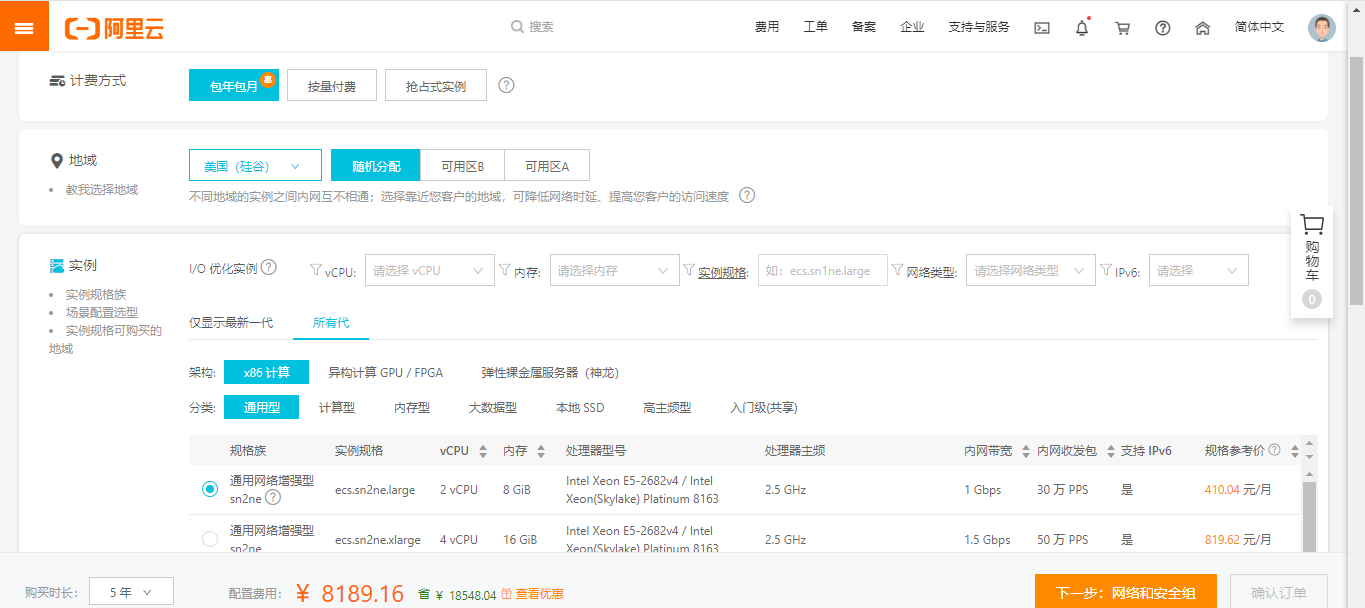
Task: Choose 按量付费 billing method
Action: (x=332, y=85)
